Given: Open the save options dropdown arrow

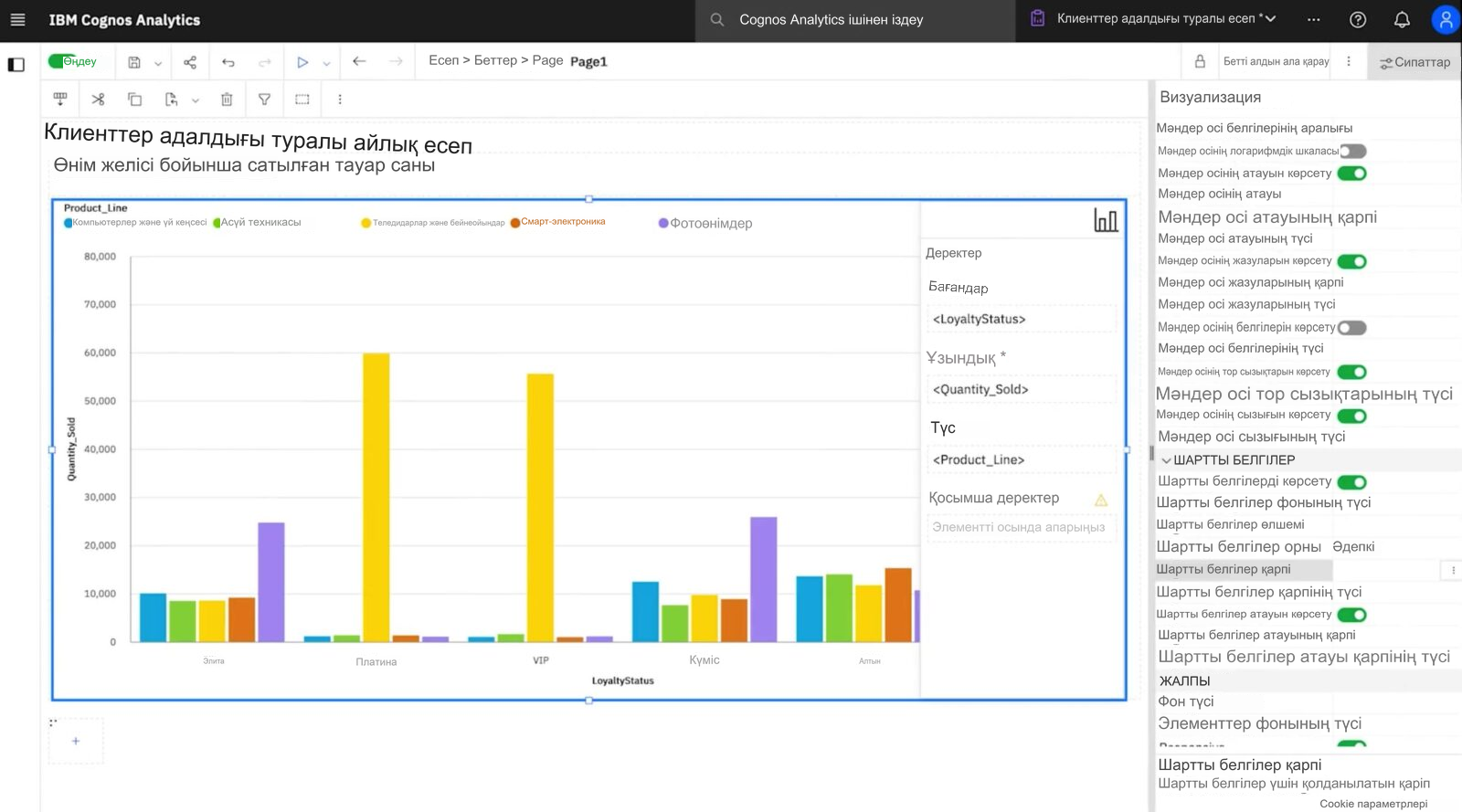Looking at the screenshot, I should (158, 63).
